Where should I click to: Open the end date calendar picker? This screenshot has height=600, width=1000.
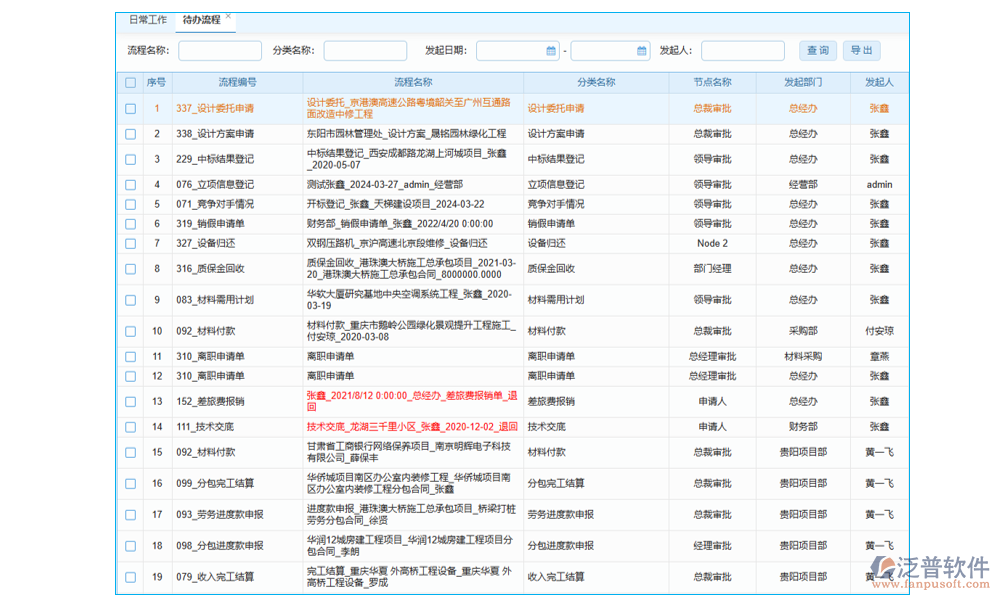click(642, 51)
